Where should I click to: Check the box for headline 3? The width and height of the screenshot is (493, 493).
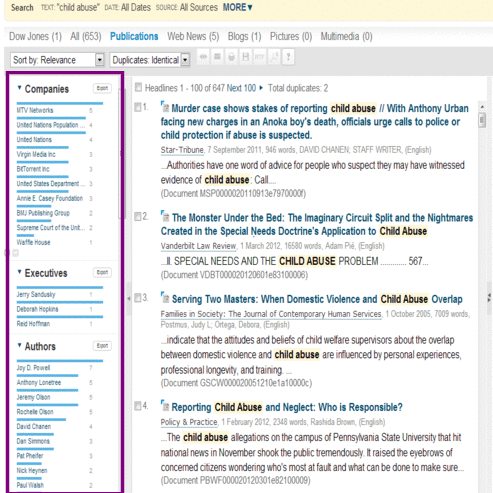[137, 298]
